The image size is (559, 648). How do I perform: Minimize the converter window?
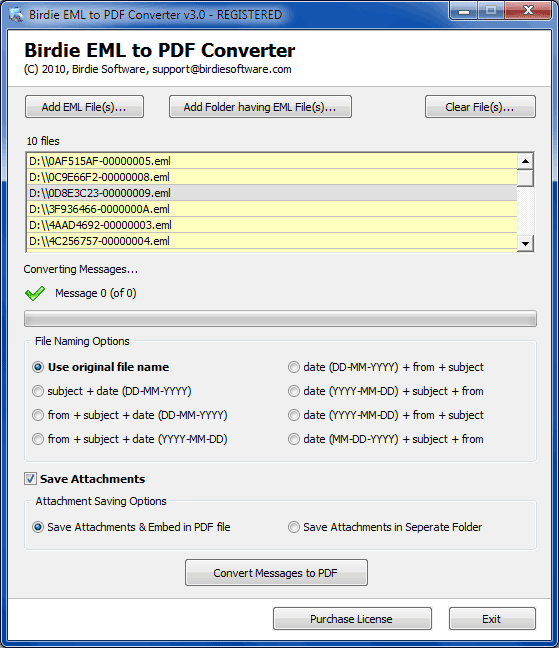click(x=464, y=11)
